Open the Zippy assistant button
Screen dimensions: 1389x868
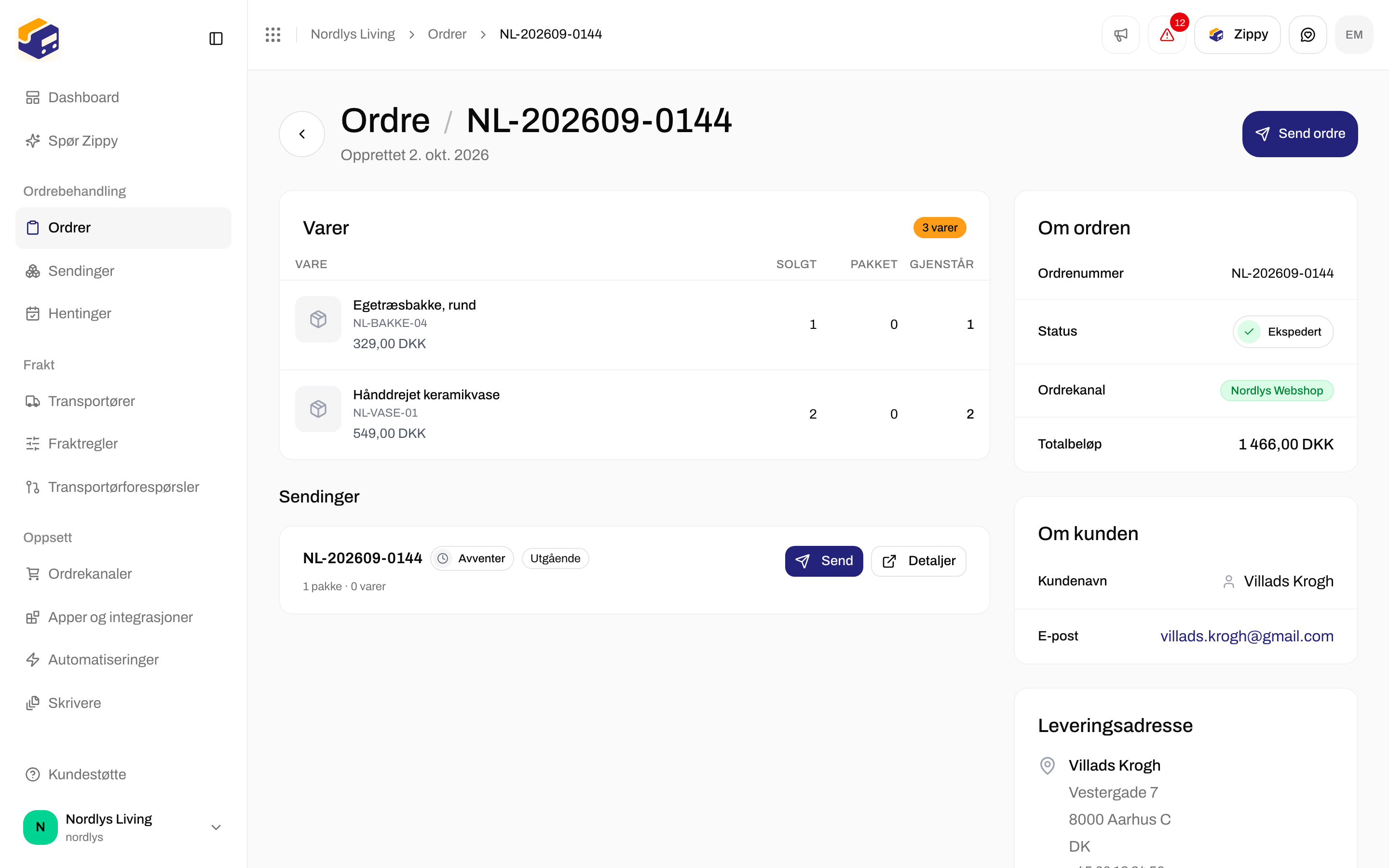click(x=1237, y=34)
